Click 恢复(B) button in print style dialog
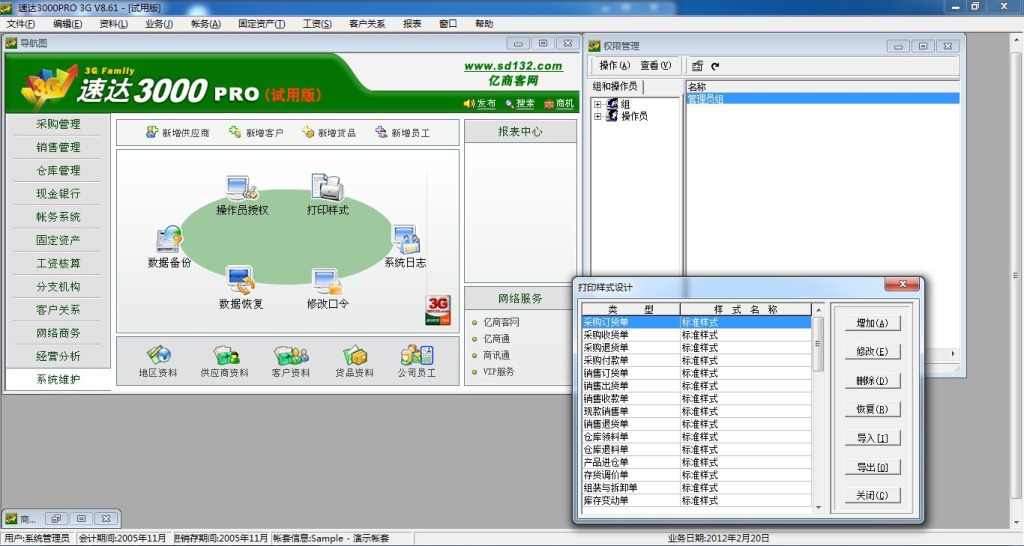The height and width of the screenshot is (546, 1024). point(872,410)
